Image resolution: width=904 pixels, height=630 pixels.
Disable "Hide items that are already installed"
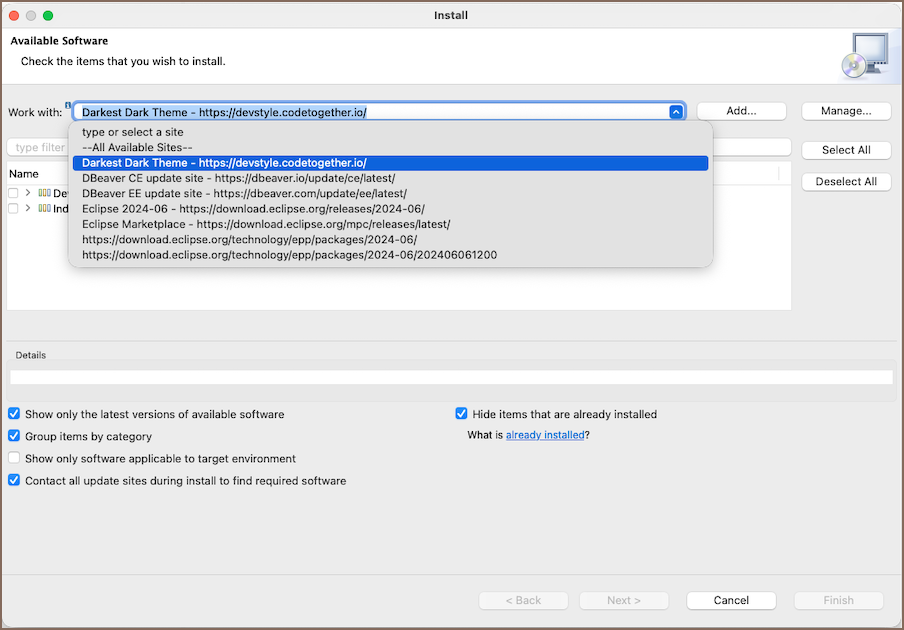click(461, 414)
